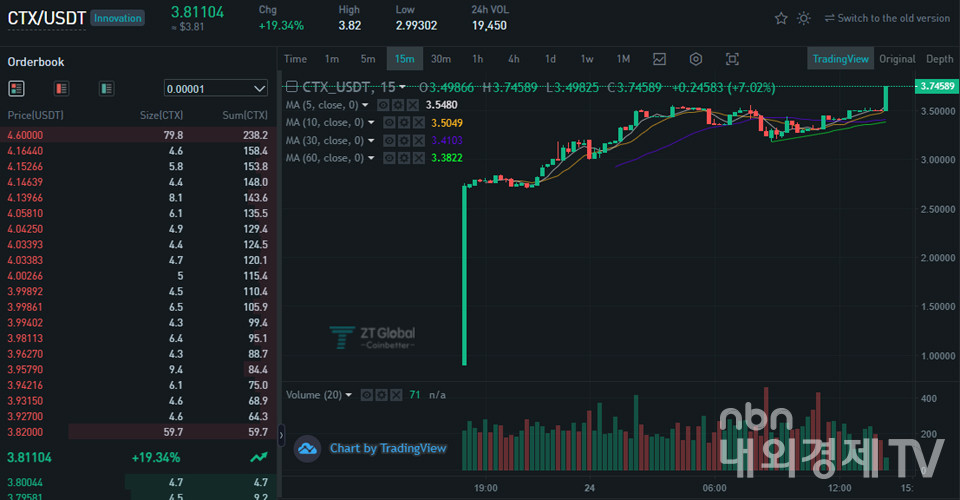Select the 30m chart interval
The height and width of the screenshot is (500, 960).
[441, 59]
